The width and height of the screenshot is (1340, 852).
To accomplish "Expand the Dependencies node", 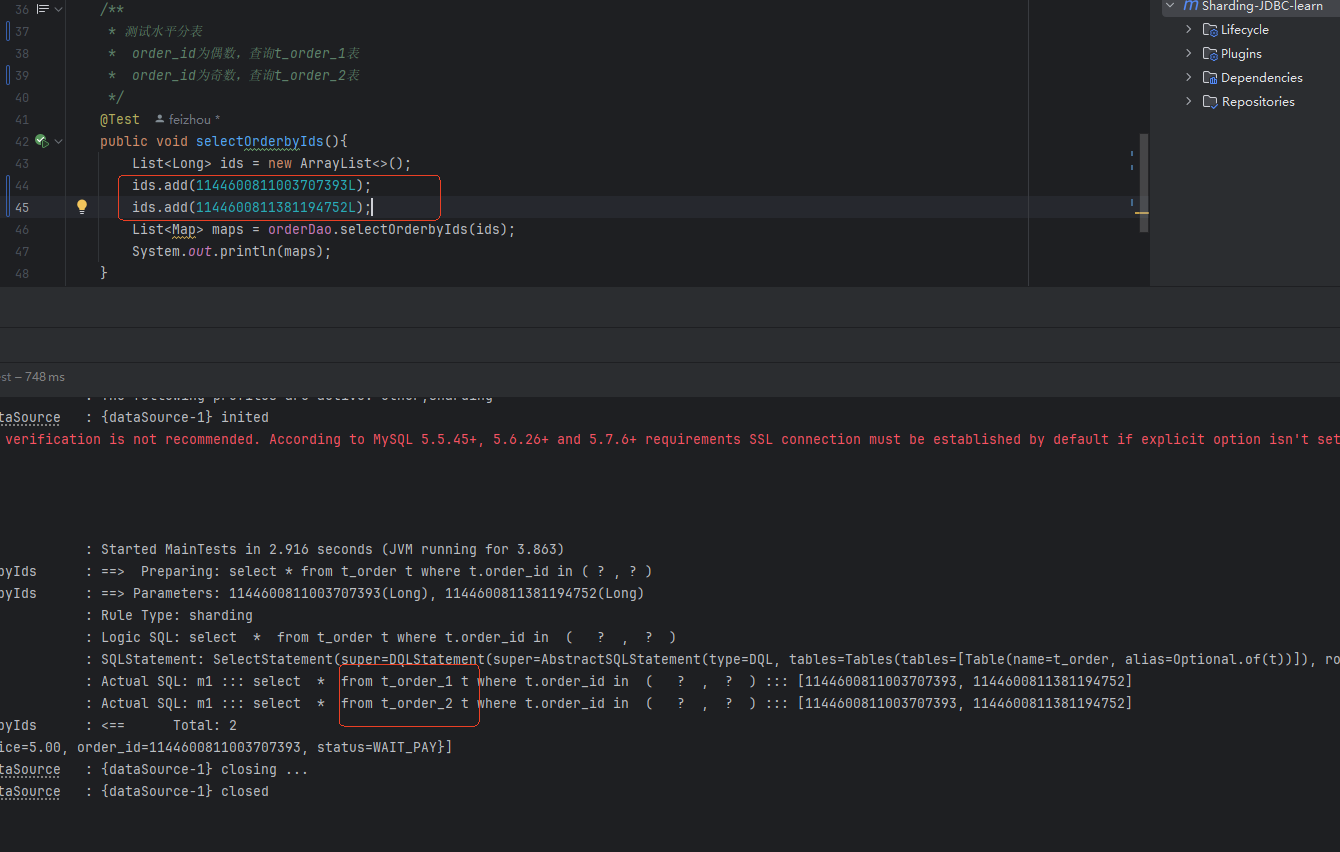I will pyautogui.click(x=1189, y=78).
